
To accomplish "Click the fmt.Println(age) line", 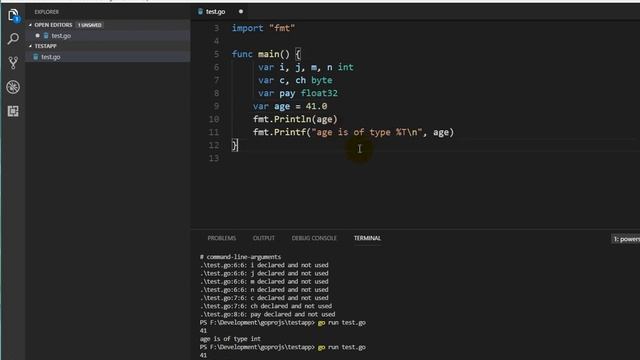I will (295, 119).
